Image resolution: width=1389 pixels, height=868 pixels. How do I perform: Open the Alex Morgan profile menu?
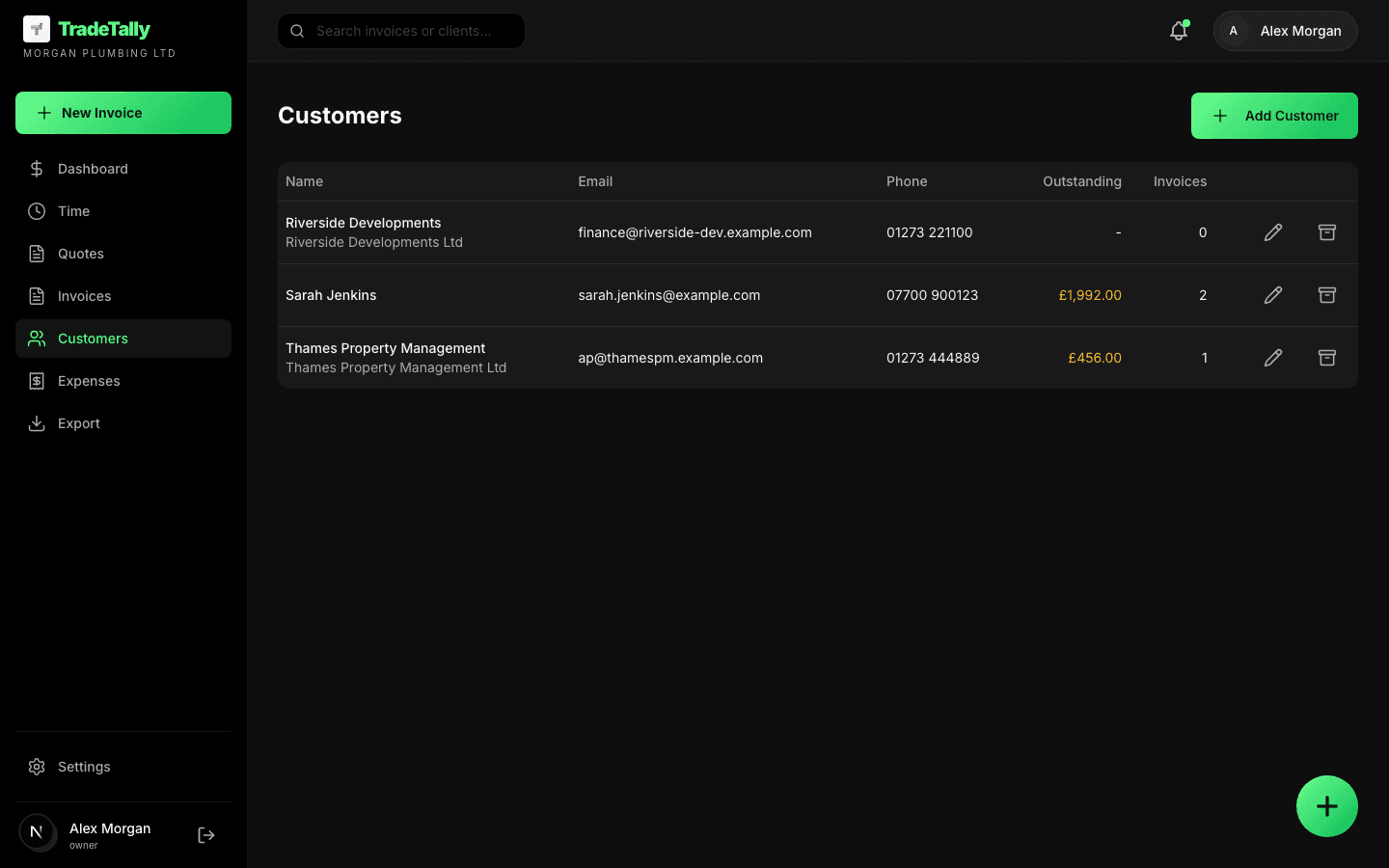coord(1285,30)
